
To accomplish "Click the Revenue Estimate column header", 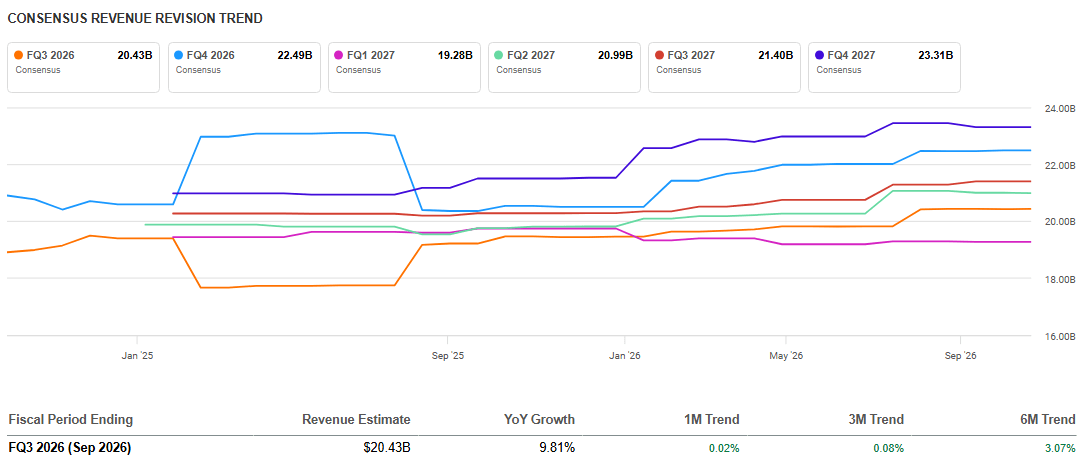I will click(356, 419).
